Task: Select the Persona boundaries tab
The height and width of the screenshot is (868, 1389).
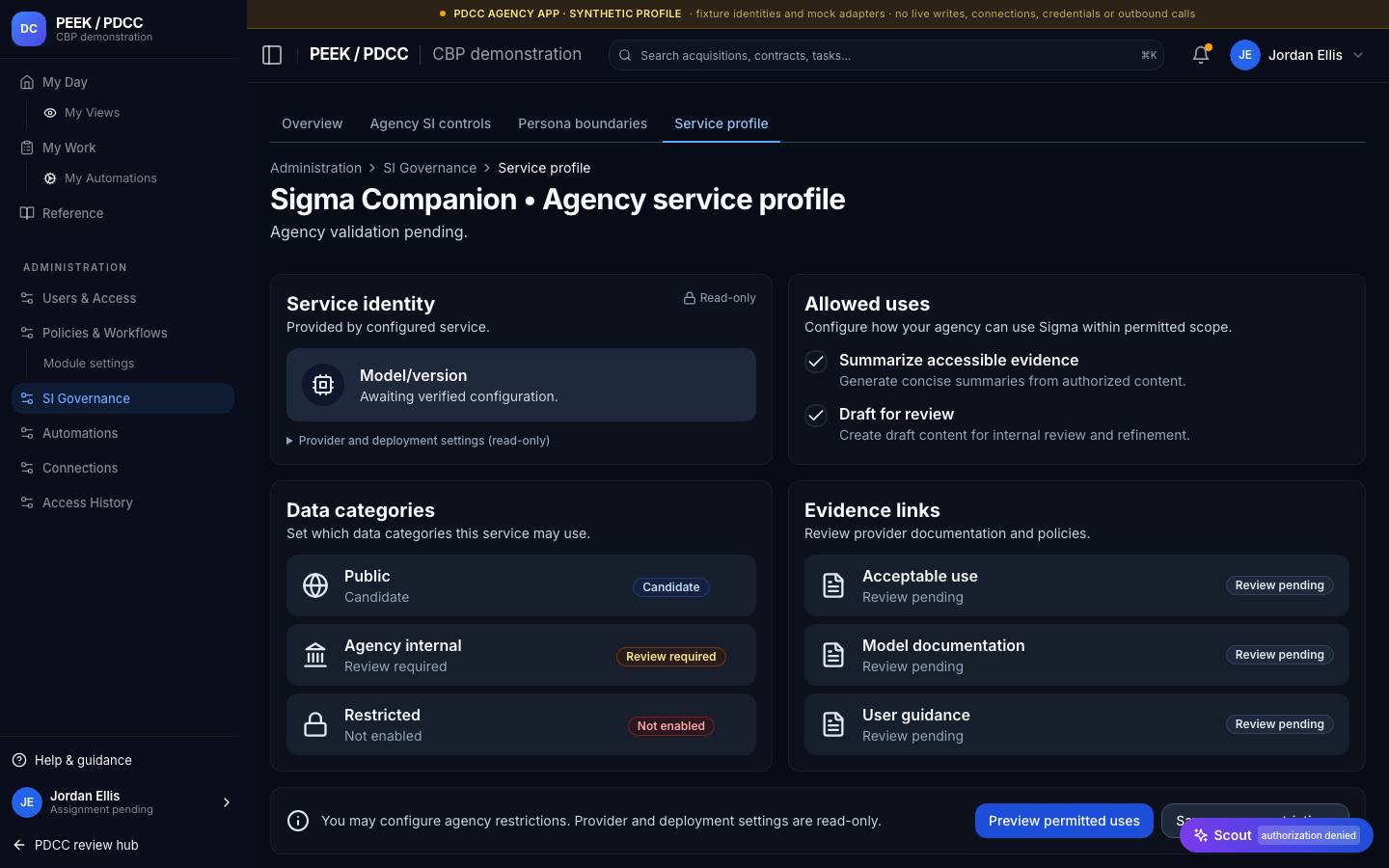Action: [583, 123]
